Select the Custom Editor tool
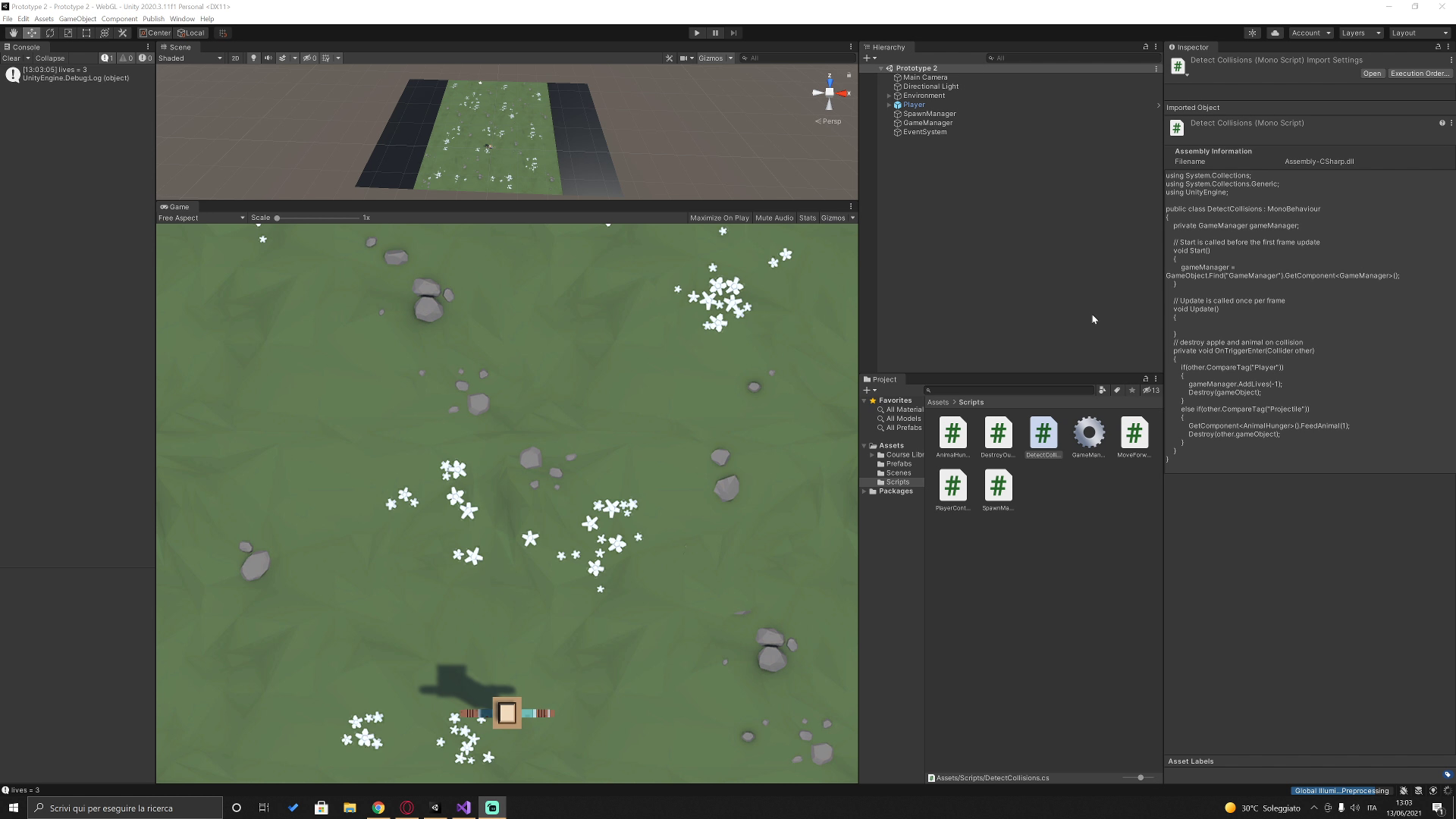 pos(123,33)
